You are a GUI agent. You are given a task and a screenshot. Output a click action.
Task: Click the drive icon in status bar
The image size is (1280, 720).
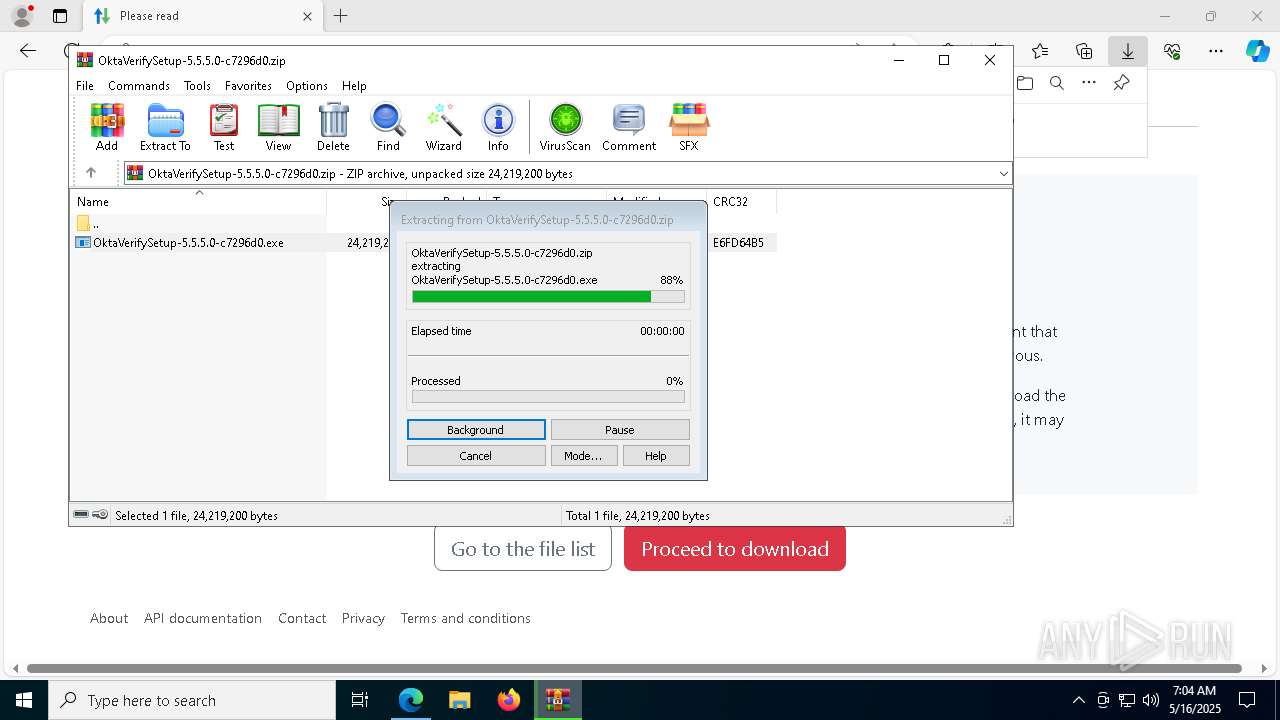click(81, 515)
